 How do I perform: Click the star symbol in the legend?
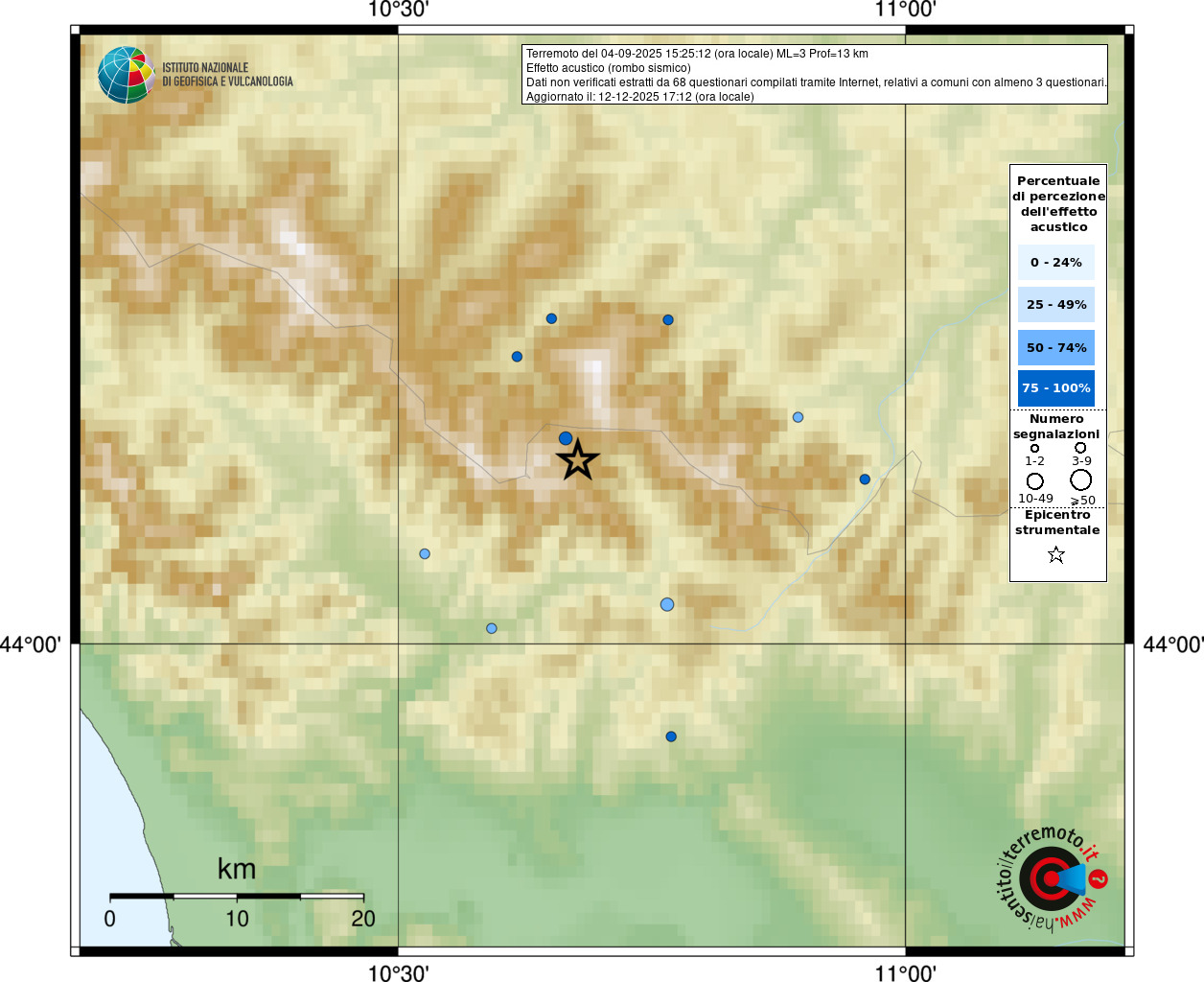click(1056, 554)
